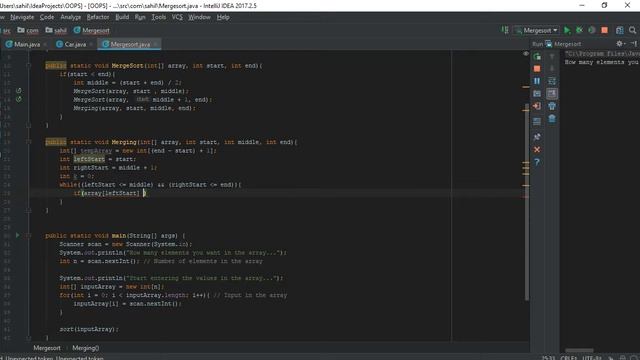Click recursive call gutter icon at second MergeSort call

tap(18, 99)
